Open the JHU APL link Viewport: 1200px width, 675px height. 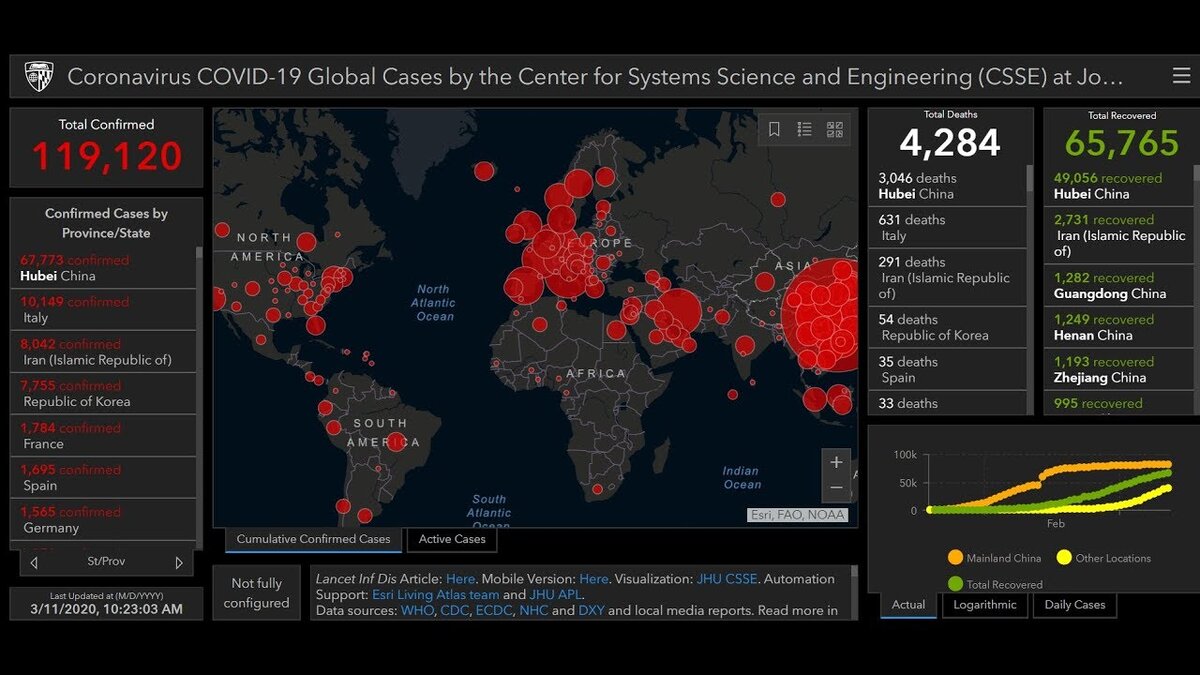[x=555, y=595]
